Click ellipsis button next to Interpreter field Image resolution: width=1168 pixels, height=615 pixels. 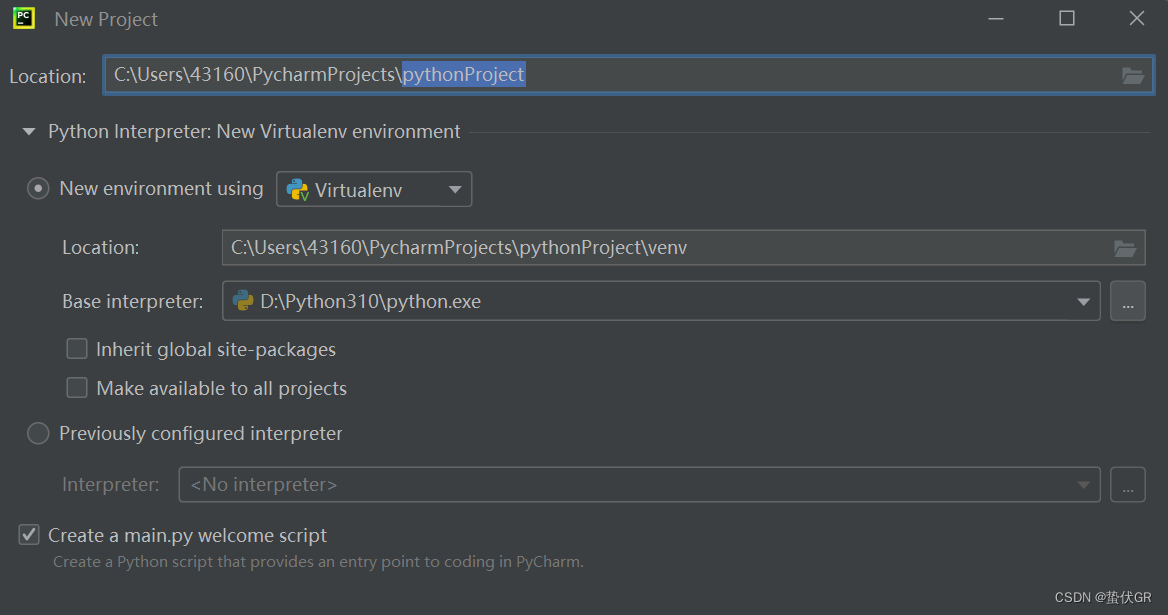(1128, 485)
